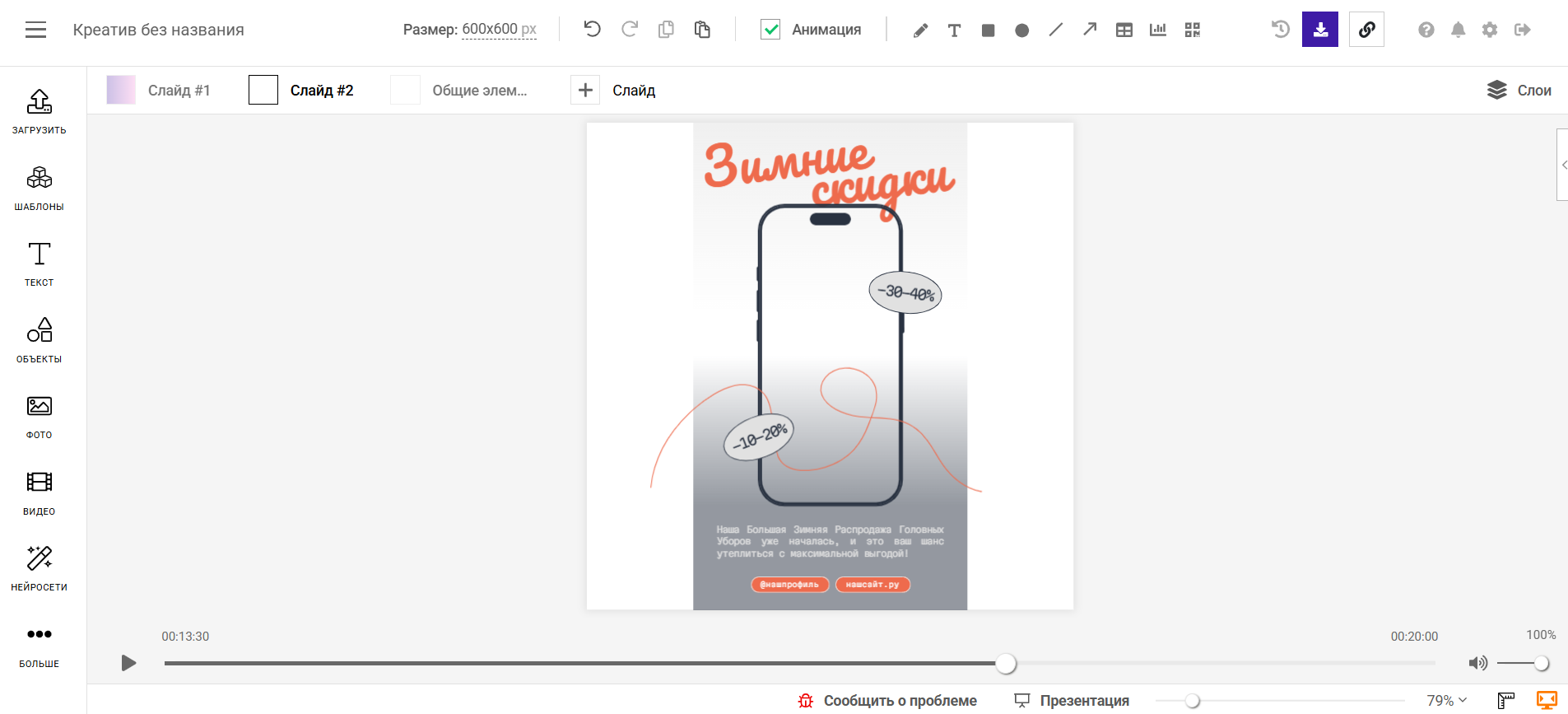
Task: Select the pencil drawing tool
Action: coord(920,30)
